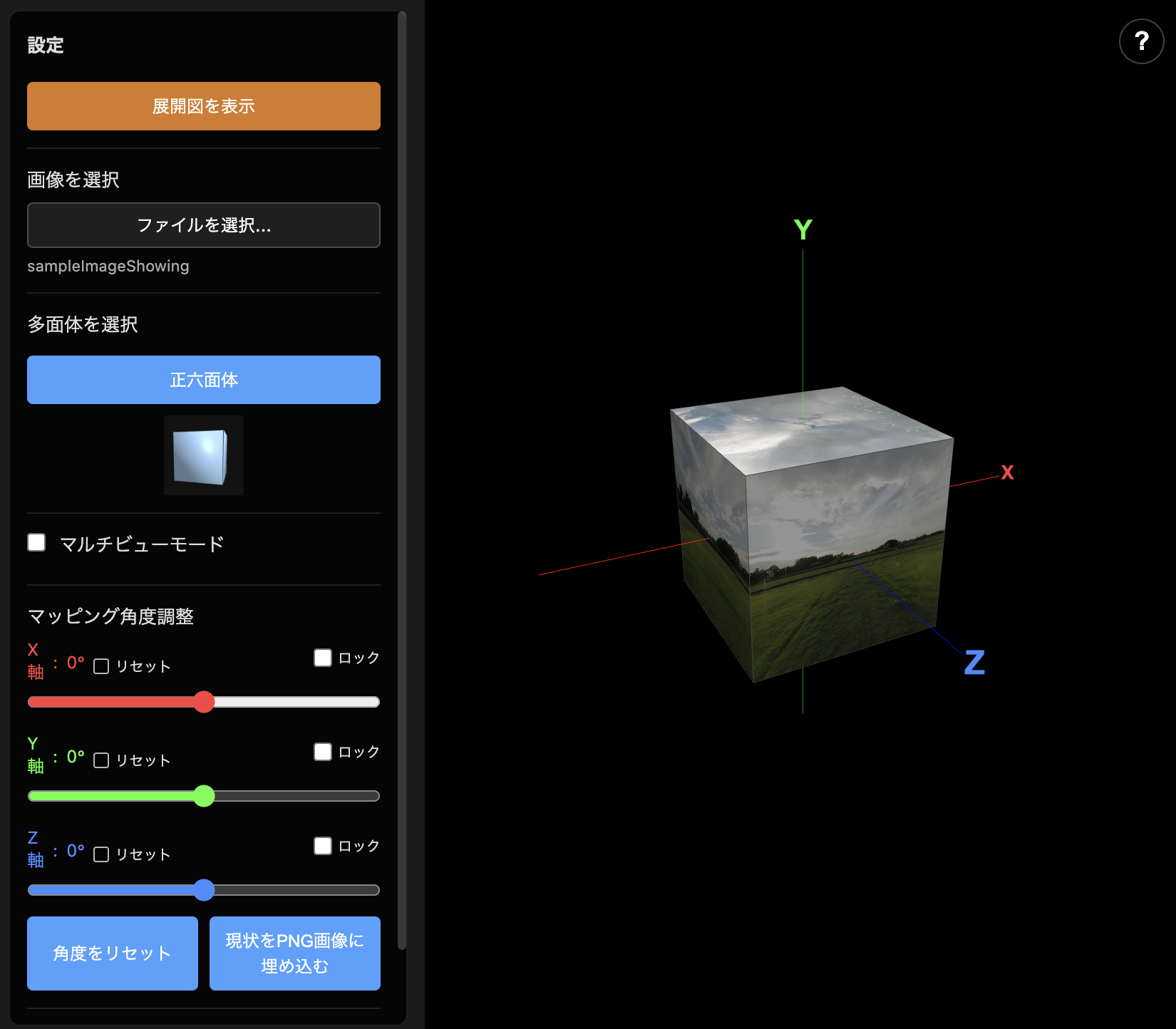Viewport: 1176px width, 1029px height.
Task: Click the blue Z axis slider handle
Action: click(x=204, y=890)
